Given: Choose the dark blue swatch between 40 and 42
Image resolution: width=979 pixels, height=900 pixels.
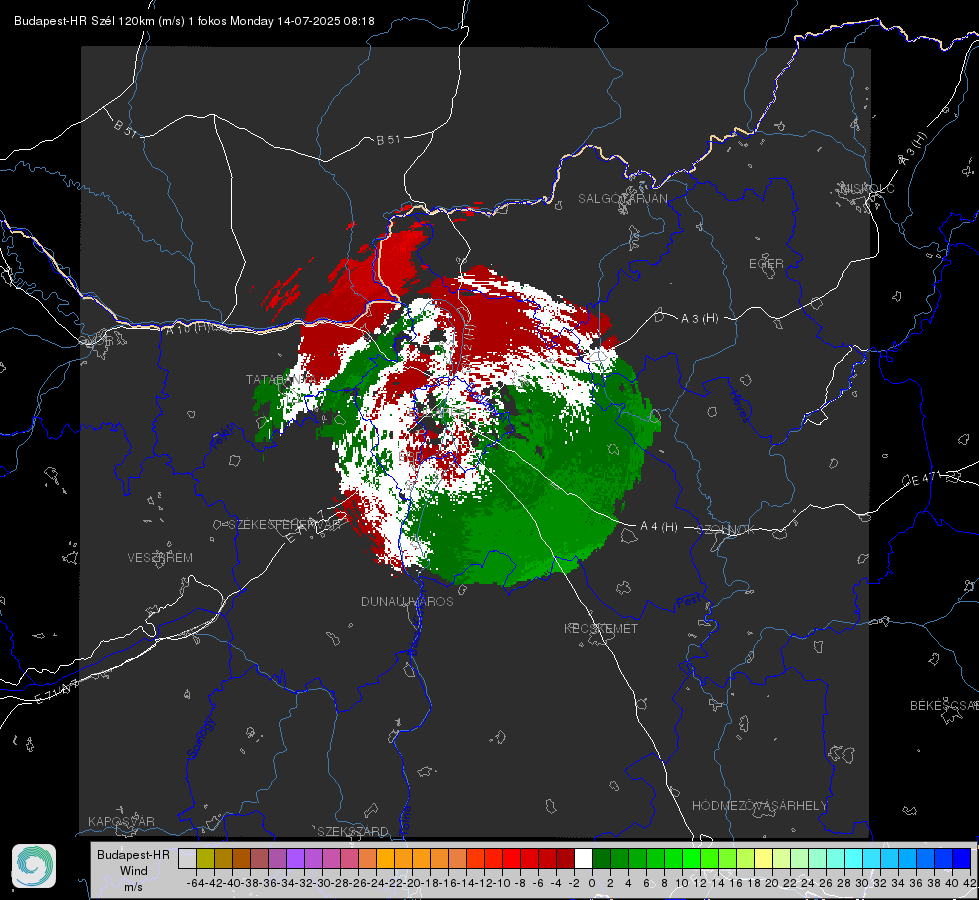Looking at the screenshot, I should pyautogui.click(x=962, y=859).
